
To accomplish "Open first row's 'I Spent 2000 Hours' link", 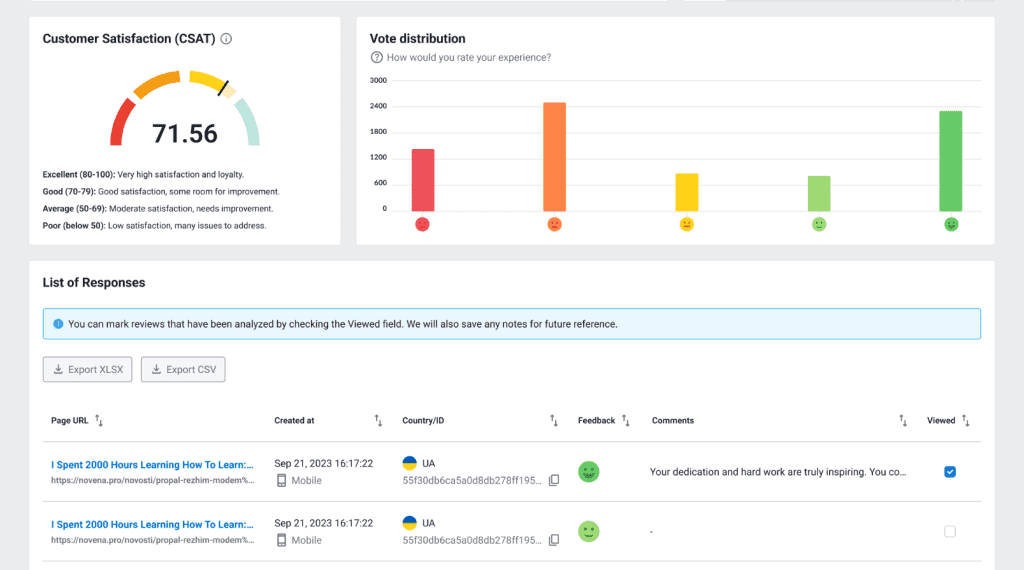I will (x=152, y=465).
